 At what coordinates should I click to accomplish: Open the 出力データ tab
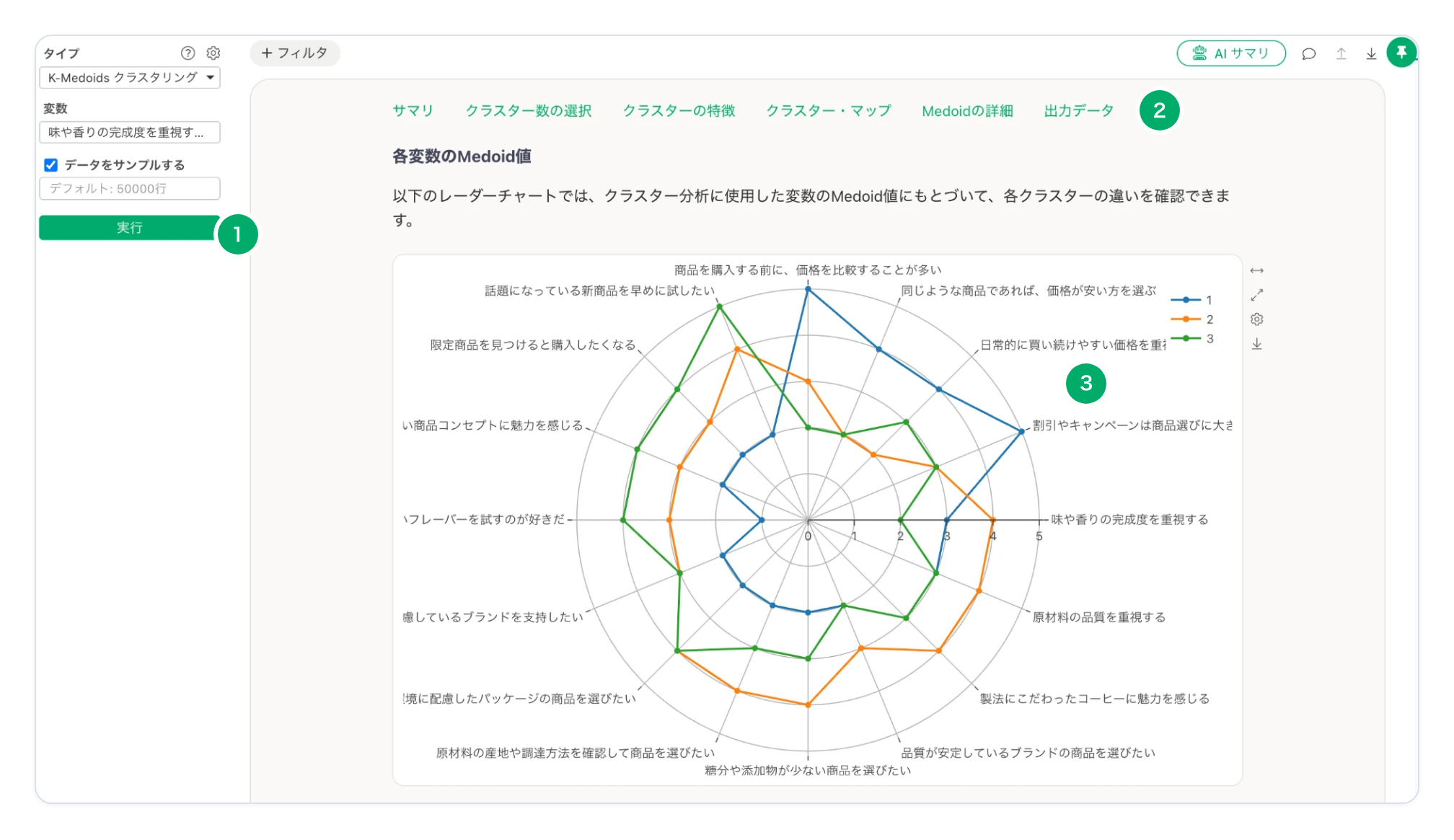point(1079,110)
